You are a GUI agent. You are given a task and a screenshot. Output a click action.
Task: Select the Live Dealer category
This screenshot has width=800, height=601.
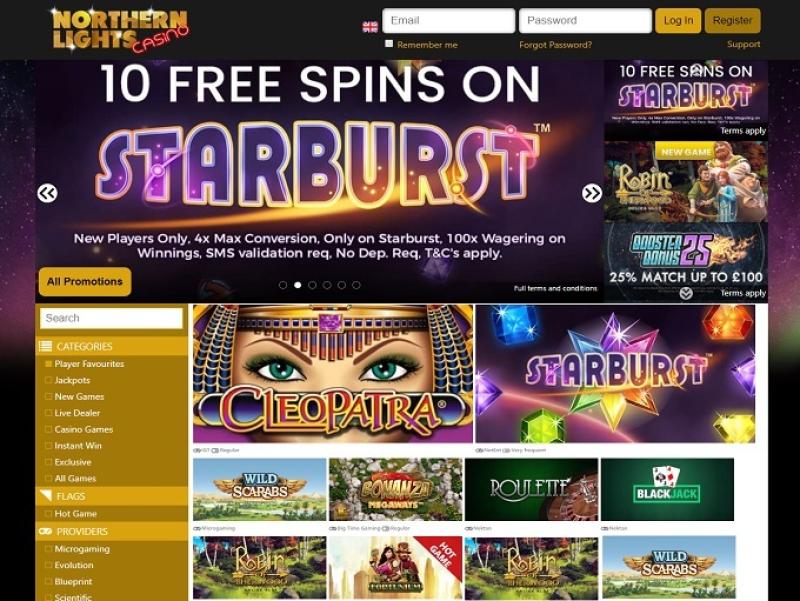tap(77, 413)
